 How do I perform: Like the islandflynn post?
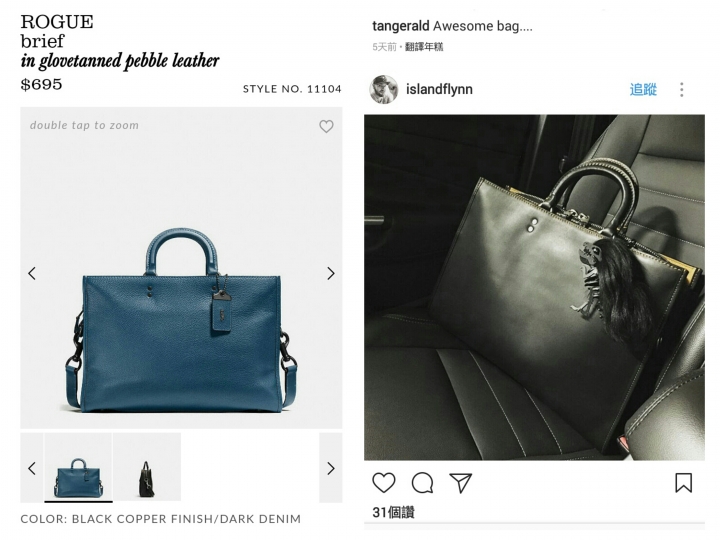tap(383, 483)
